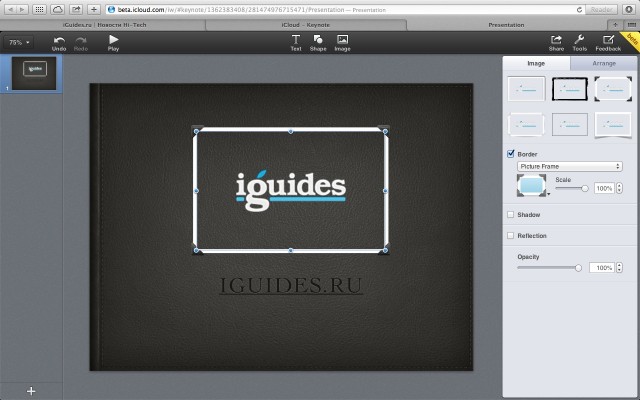Click the Undo icon
The height and width of the screenshot is (400, 640).
click(59, 43)
